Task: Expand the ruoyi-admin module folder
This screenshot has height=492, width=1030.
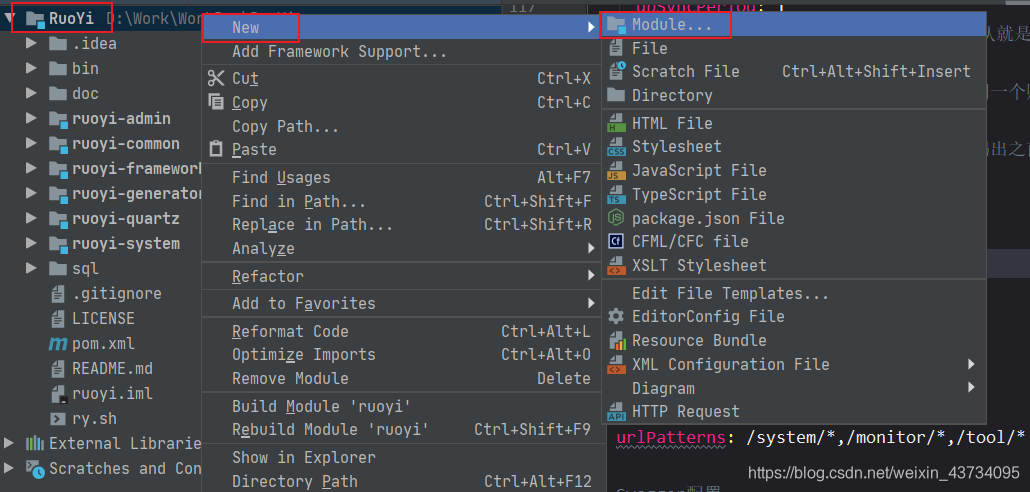Action: pos(32,119)
